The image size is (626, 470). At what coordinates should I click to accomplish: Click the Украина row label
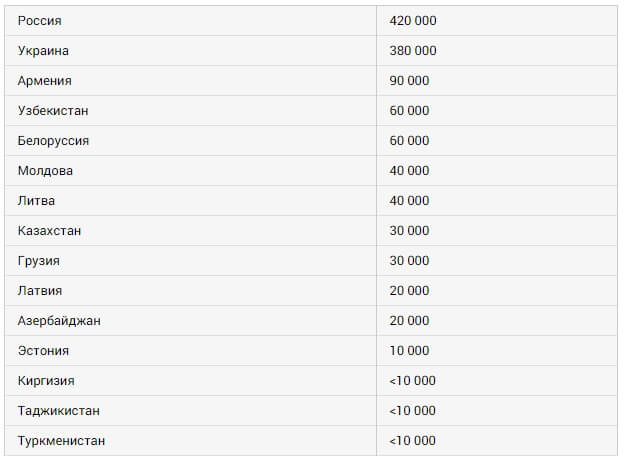click(43, 51)
